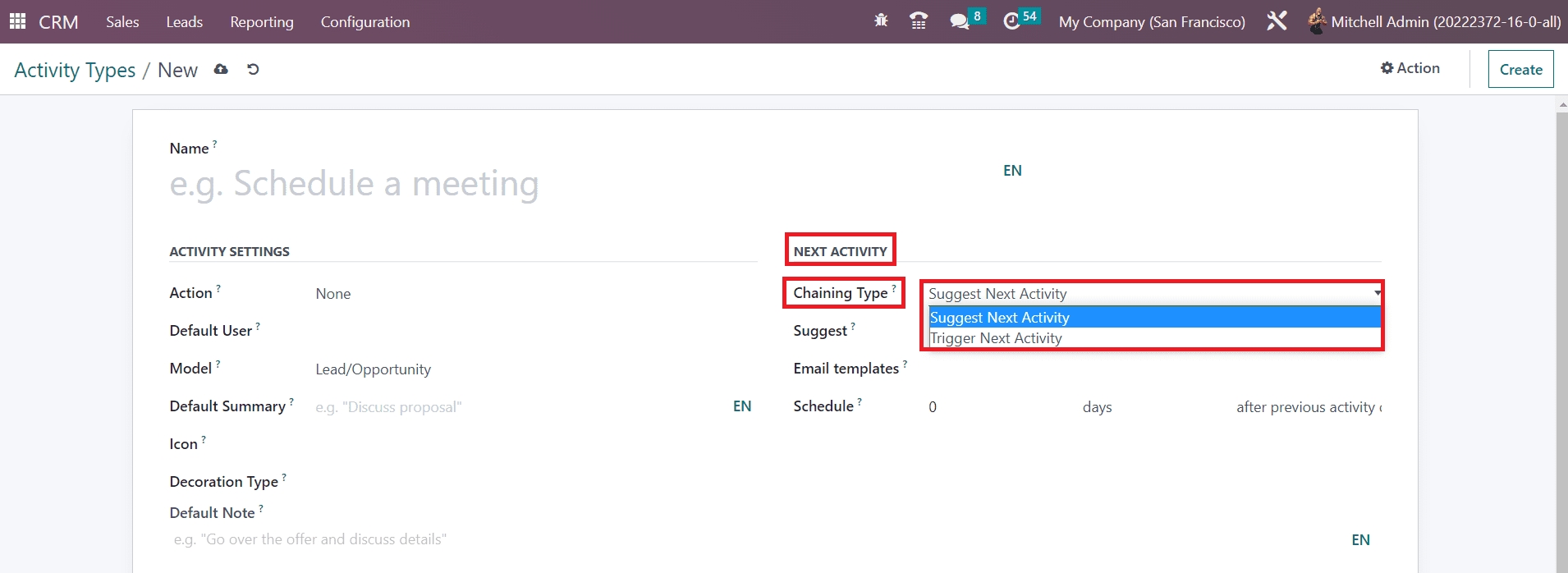The image size is (1568, 573).
Task: Open the Chaining Type dropdown
Action: tap(1151, 293)
